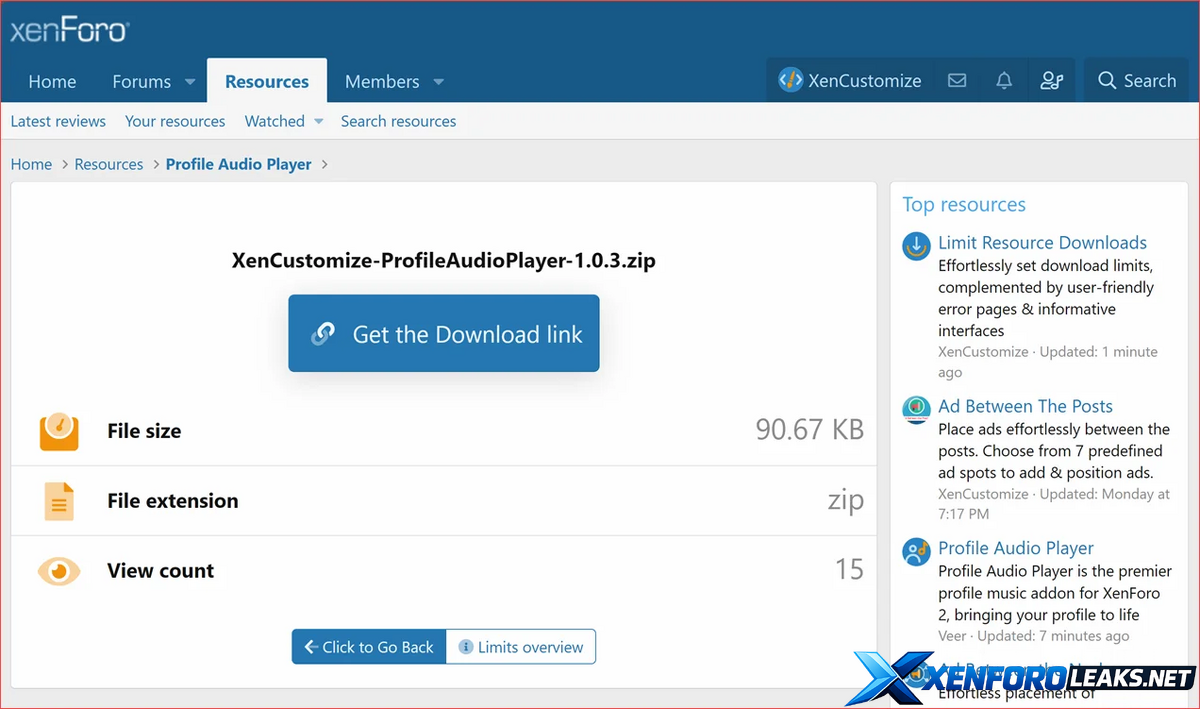This screenshot has width=1200, height=709.
Task: Click the Profile Audio Player resource icon
Action: (916, 551)
